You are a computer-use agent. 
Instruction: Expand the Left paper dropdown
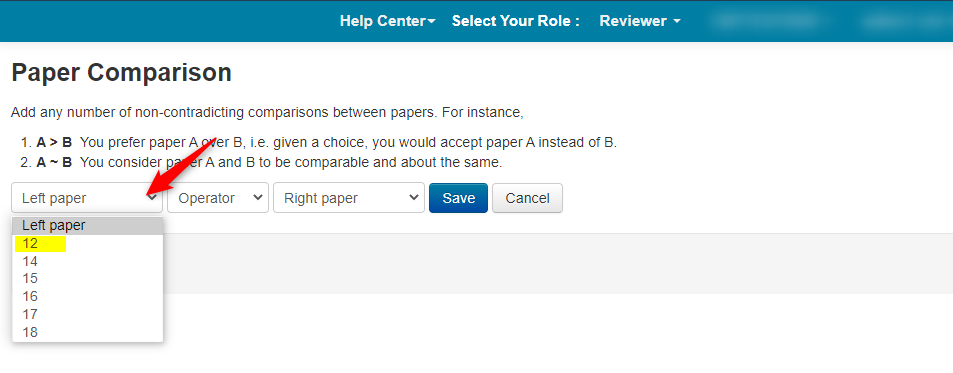tap(87, 198)
